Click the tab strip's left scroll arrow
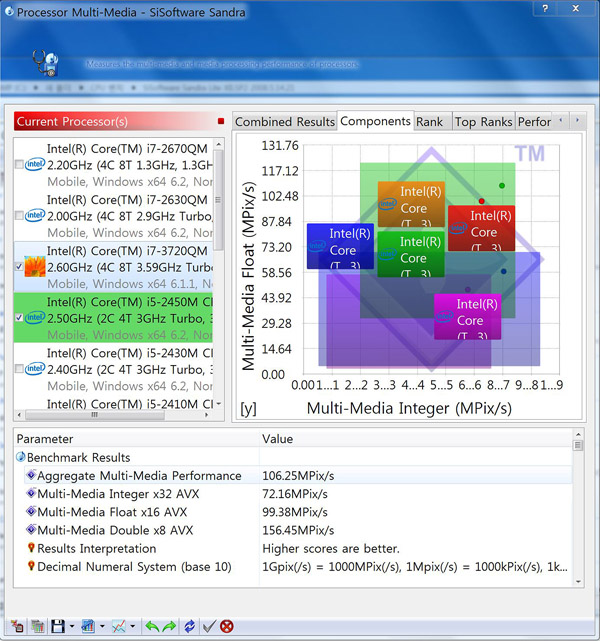Viewport: 600px width, 641px height. tap(561, 121)
